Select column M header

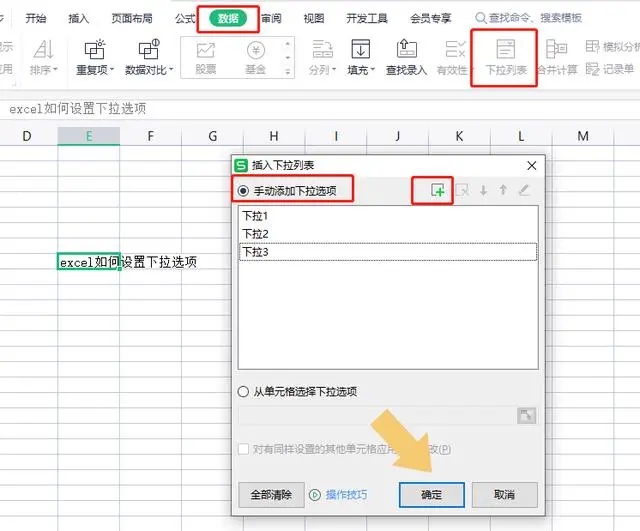(583, 136)
